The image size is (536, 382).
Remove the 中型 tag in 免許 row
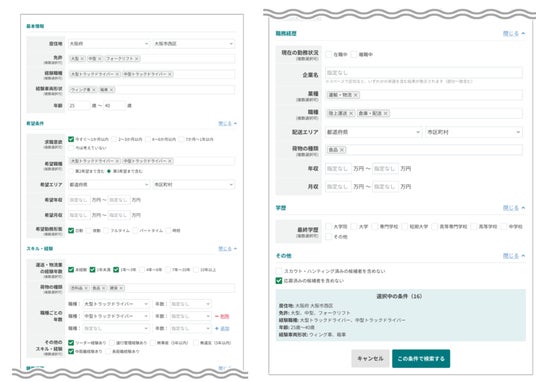(x=100, y=59)
